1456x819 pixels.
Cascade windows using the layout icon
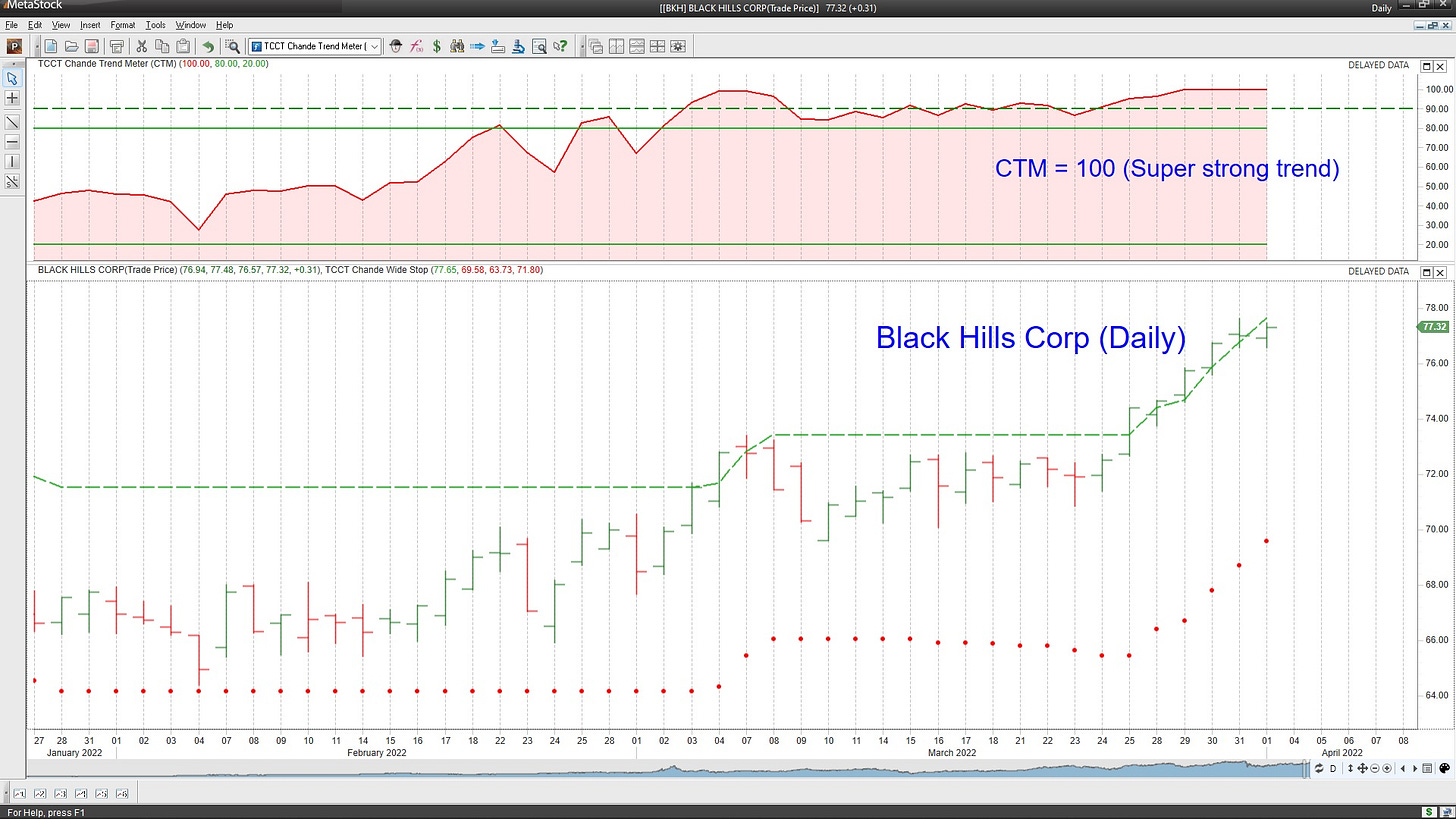(x=596, y=46)
